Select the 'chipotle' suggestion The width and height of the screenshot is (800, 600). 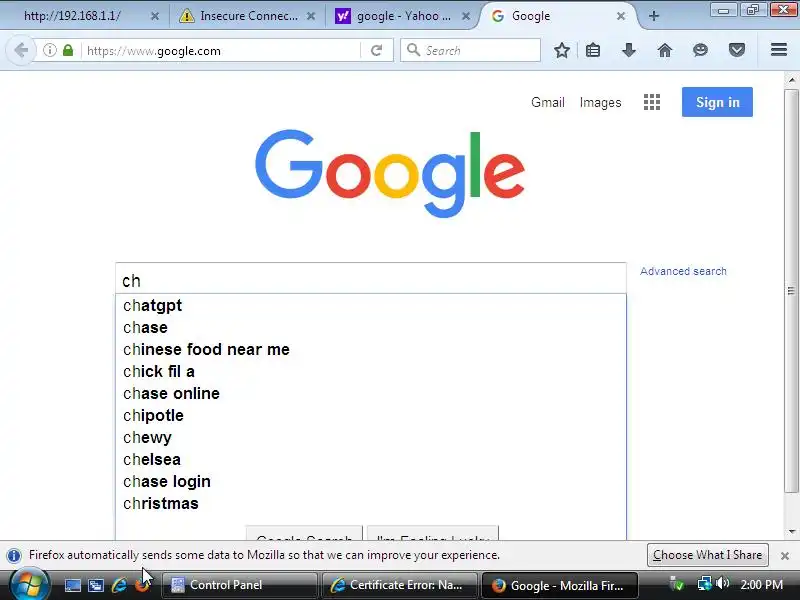[371, 415]
